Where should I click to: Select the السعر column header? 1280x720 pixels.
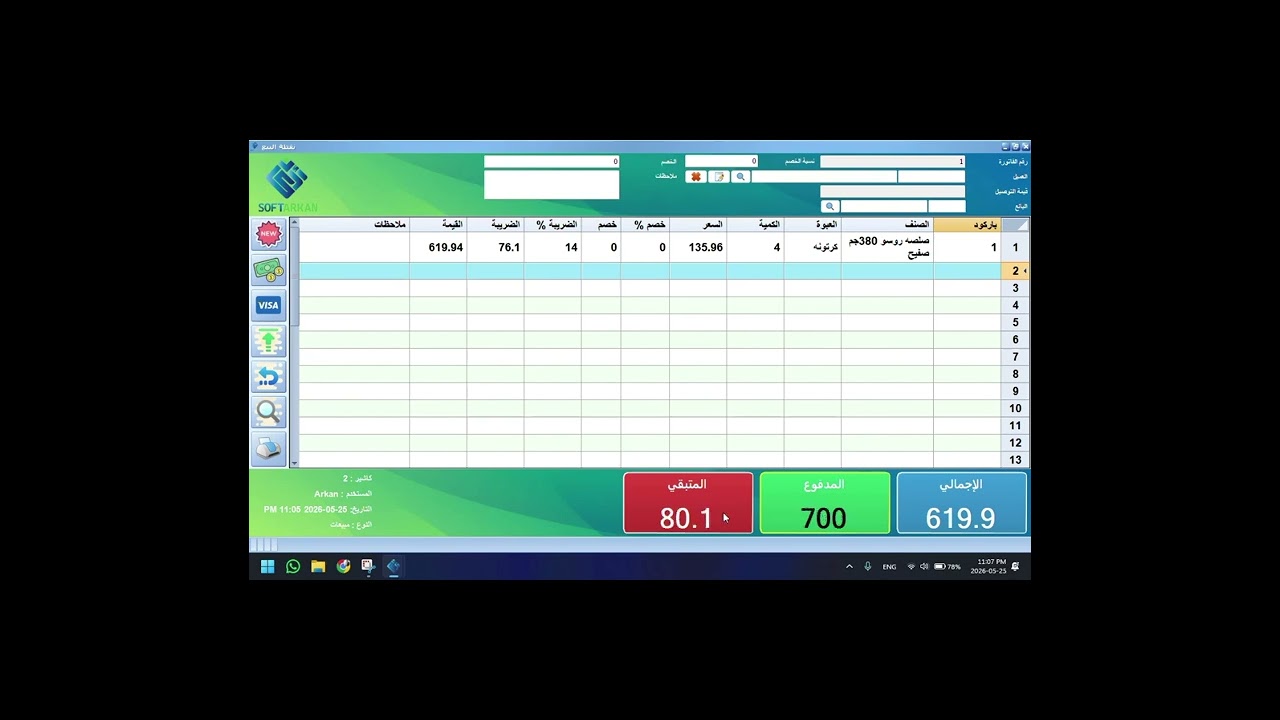coord(698,225)
